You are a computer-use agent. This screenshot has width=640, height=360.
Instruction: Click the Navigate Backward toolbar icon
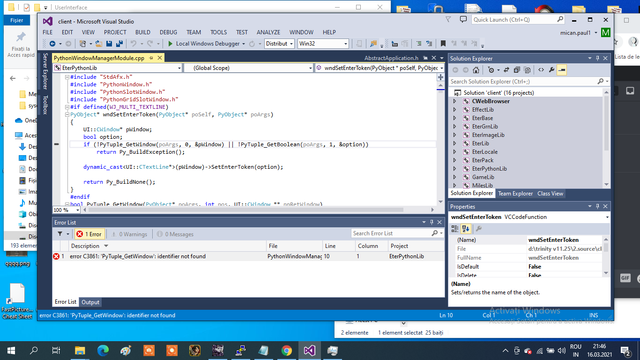coord(52,44)
